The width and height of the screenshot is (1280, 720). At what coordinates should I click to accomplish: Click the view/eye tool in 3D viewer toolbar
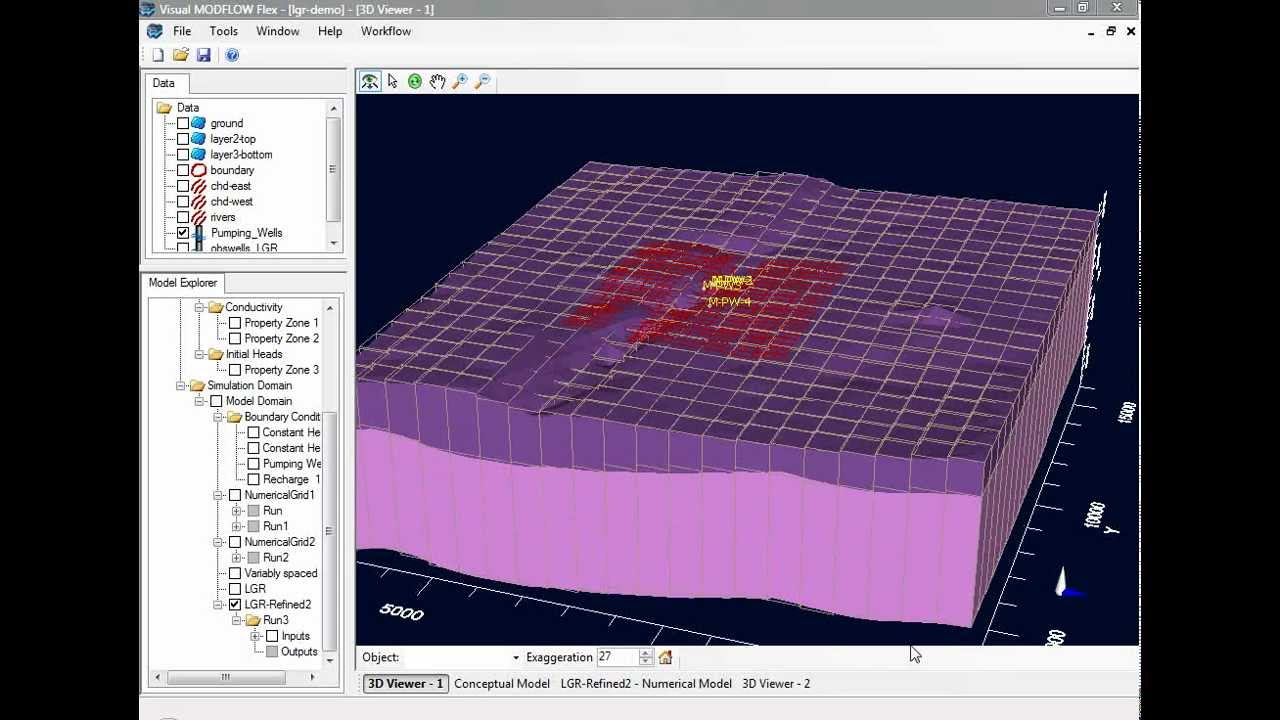coord(370,81)
